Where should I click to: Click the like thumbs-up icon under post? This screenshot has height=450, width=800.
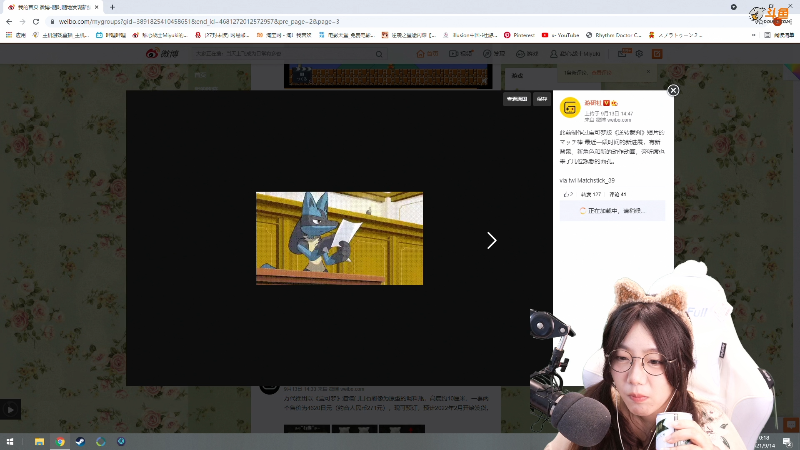[x=567, y=194]
